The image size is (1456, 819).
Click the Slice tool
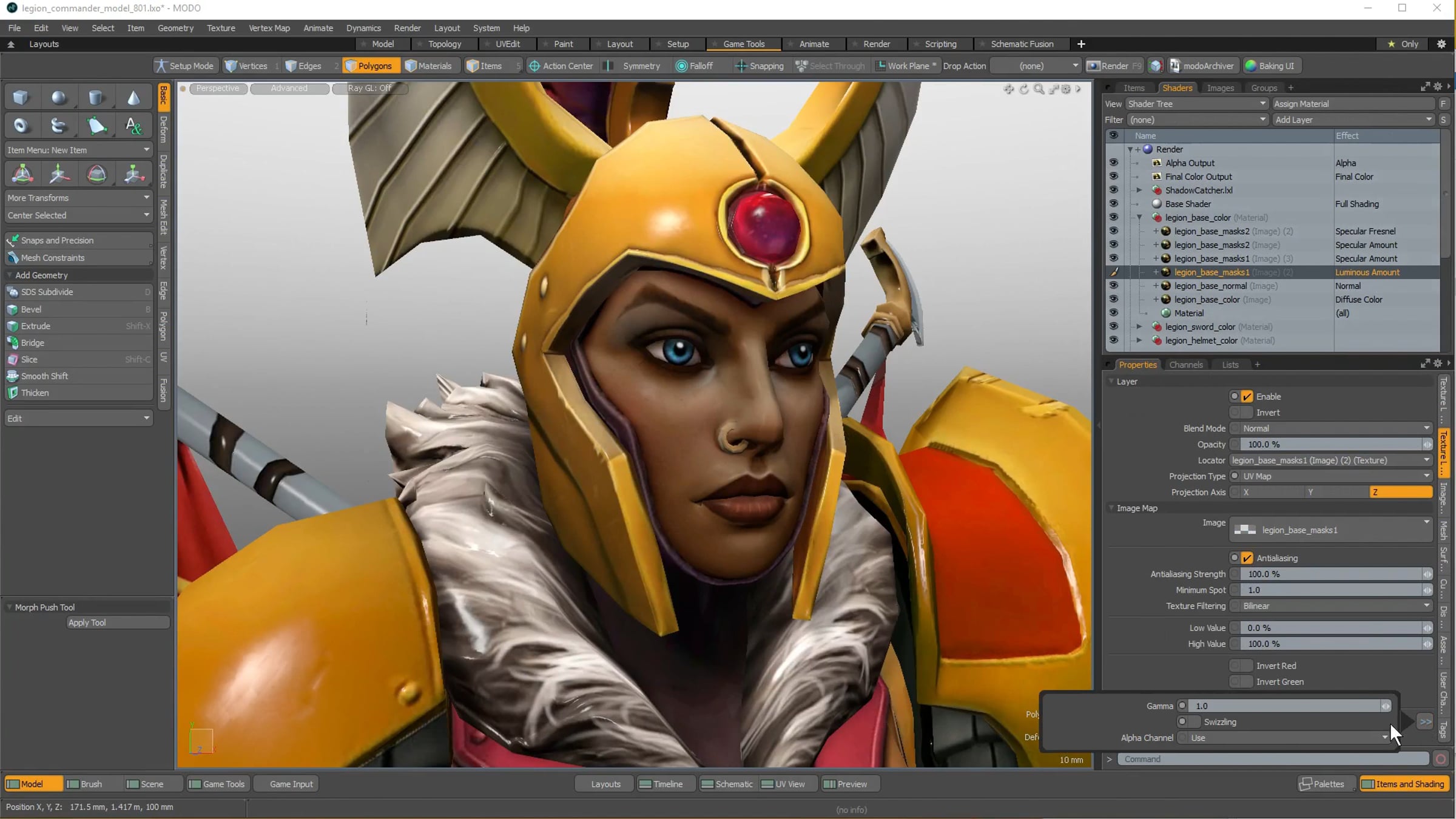[x=78, y=359]
